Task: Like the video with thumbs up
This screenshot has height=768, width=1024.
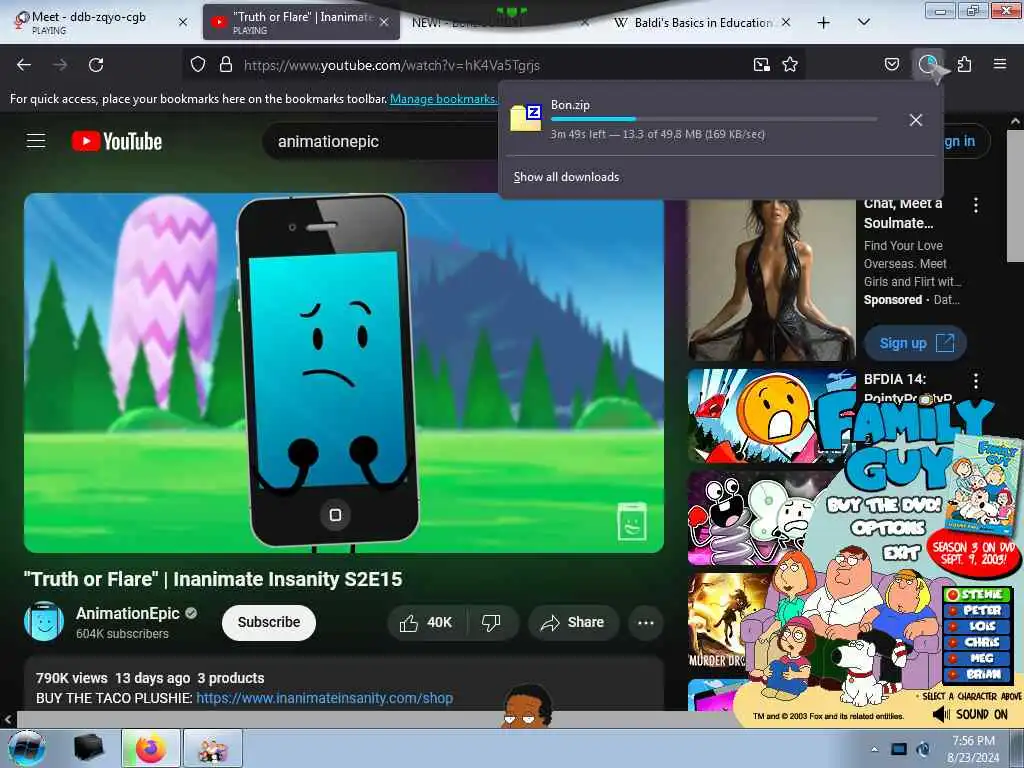Action: coord(426,622)
